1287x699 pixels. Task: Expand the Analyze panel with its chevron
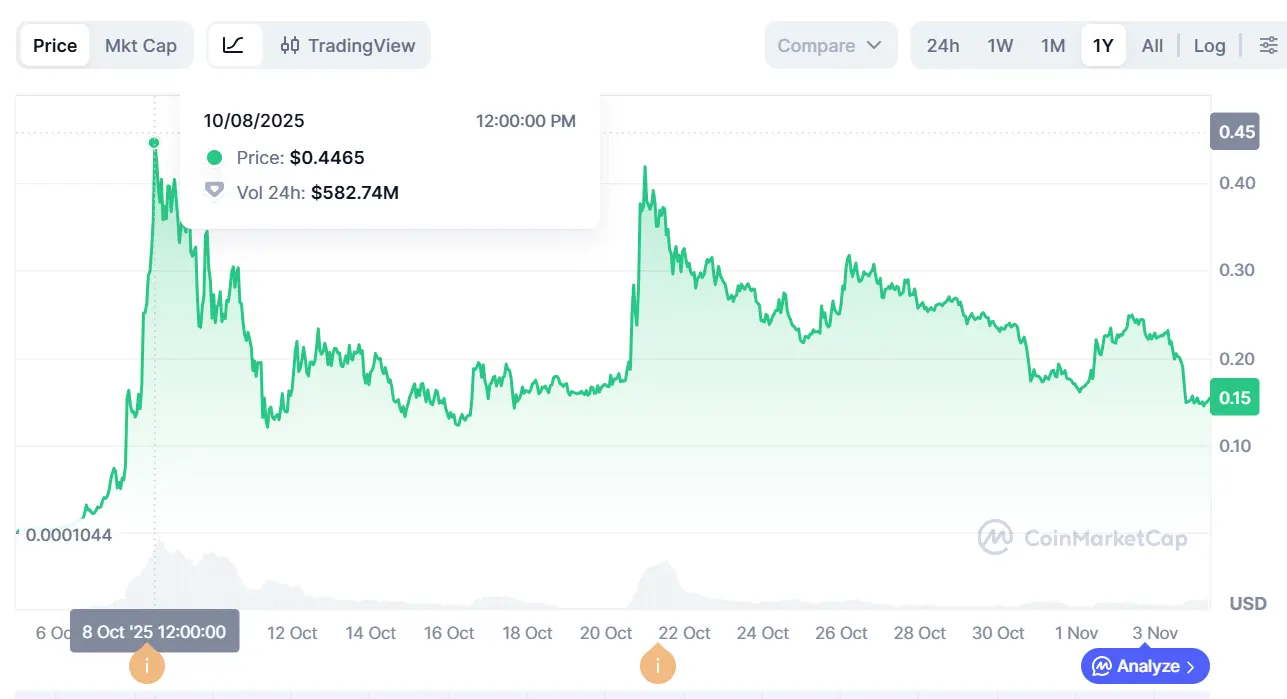[x=1191, y=666]
